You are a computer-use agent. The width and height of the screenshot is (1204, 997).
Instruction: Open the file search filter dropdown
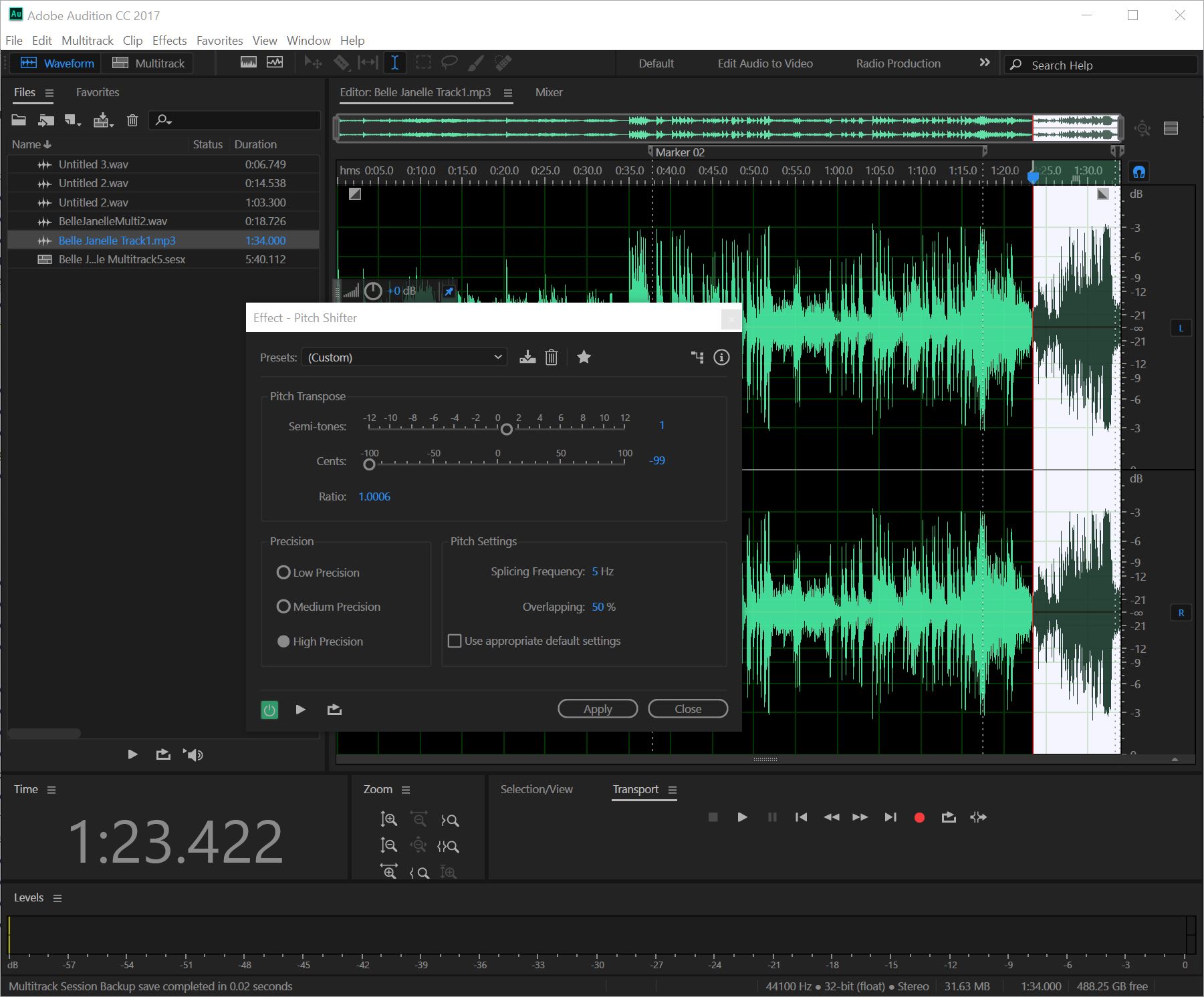163,120
